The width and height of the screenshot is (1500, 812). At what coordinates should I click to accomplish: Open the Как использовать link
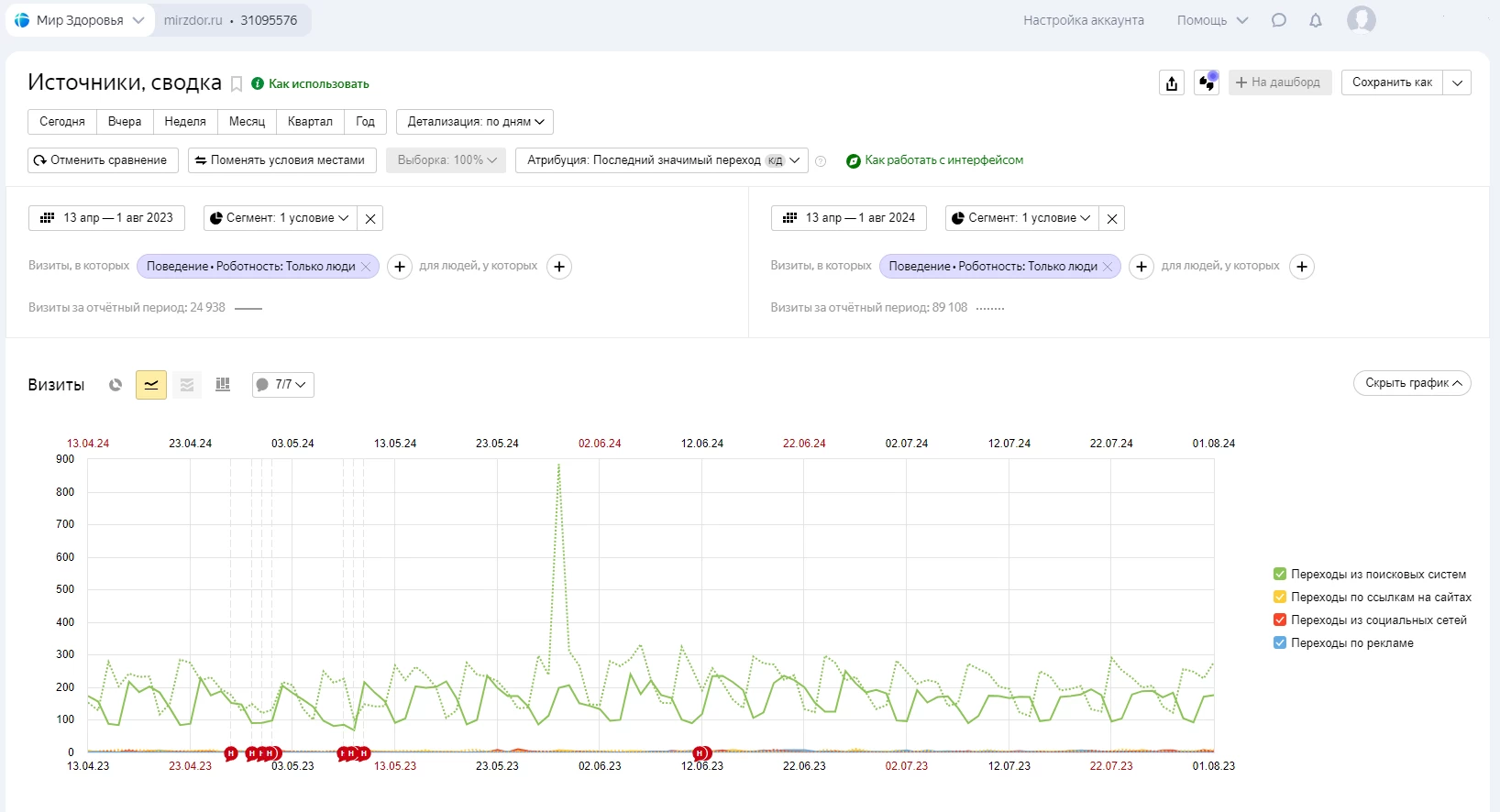(318, 84)
